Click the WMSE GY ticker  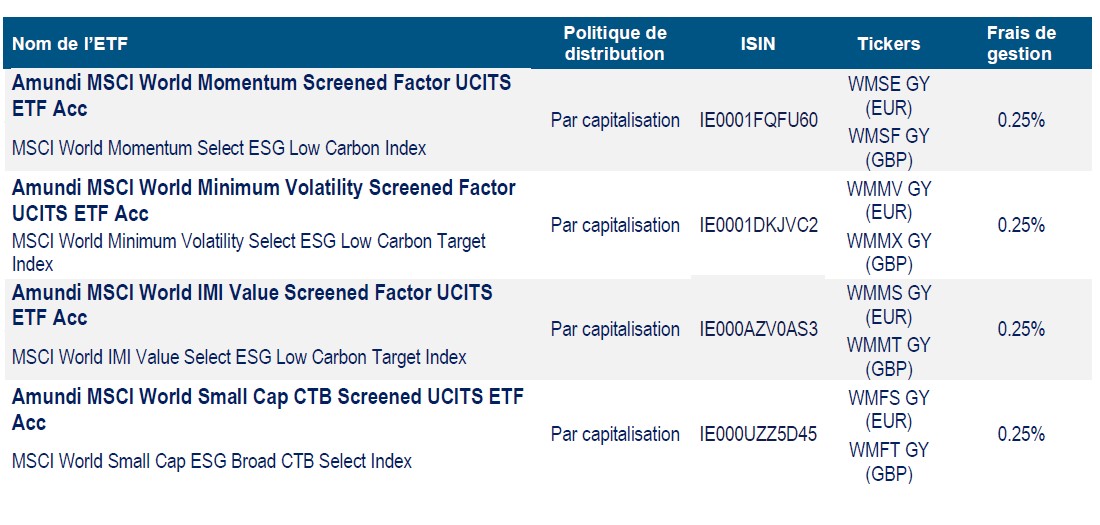point(888,85)
